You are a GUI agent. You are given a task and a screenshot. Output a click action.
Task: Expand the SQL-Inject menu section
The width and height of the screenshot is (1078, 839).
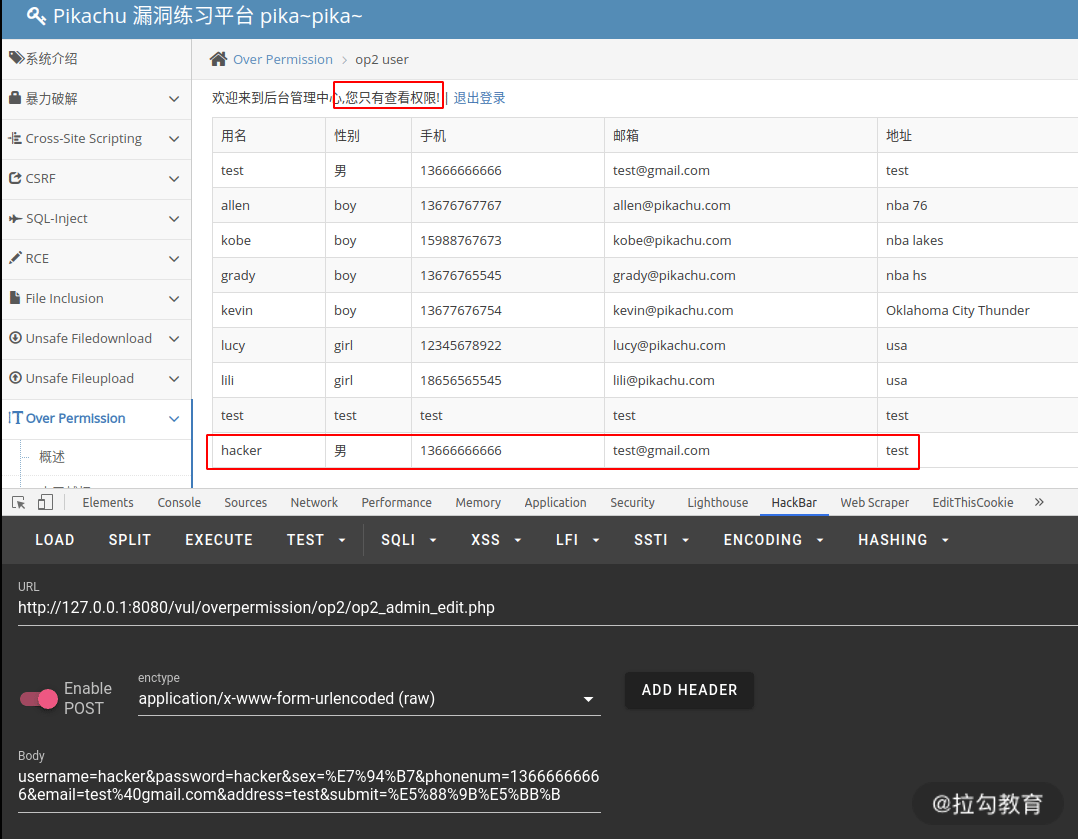(x=97, y=219)
